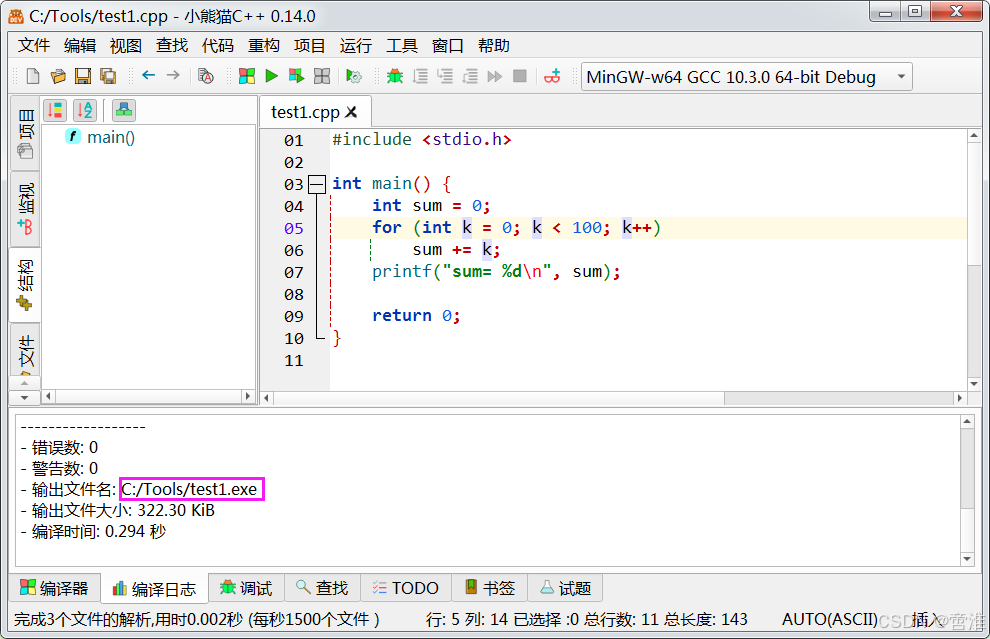Click '编译时间: 0.294 秒' log line

pyautogui.click(x=98, y=532)
